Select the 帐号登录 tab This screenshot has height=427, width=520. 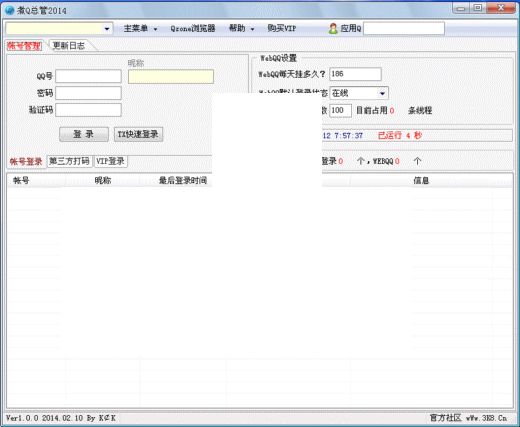tap(26, 162)
